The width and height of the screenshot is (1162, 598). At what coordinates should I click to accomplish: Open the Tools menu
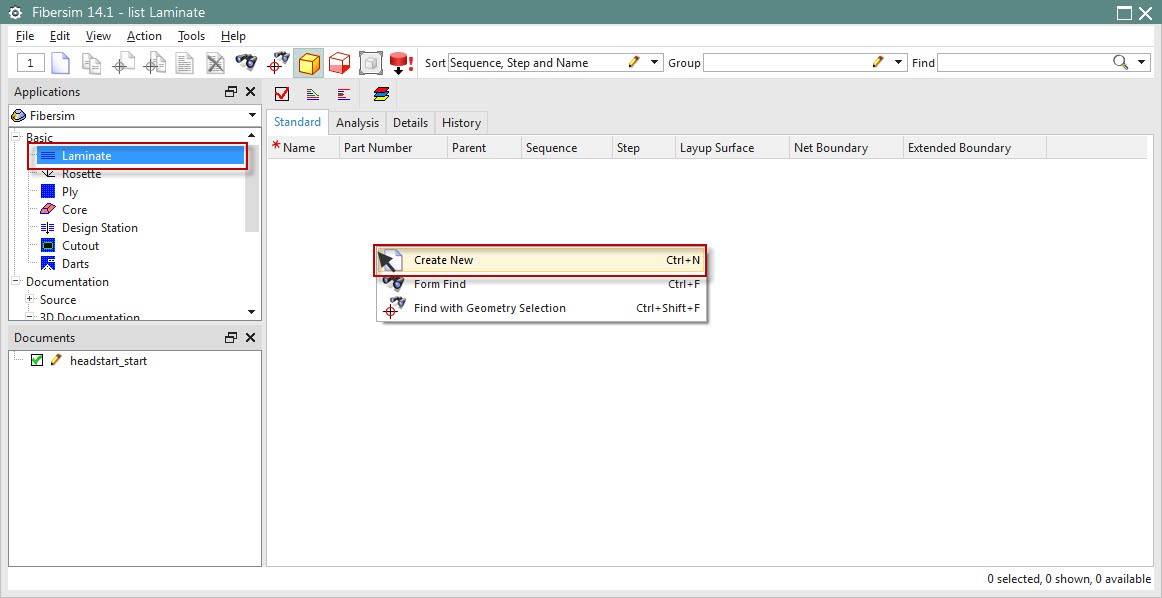pyautogui.click(x=191, y=36)
